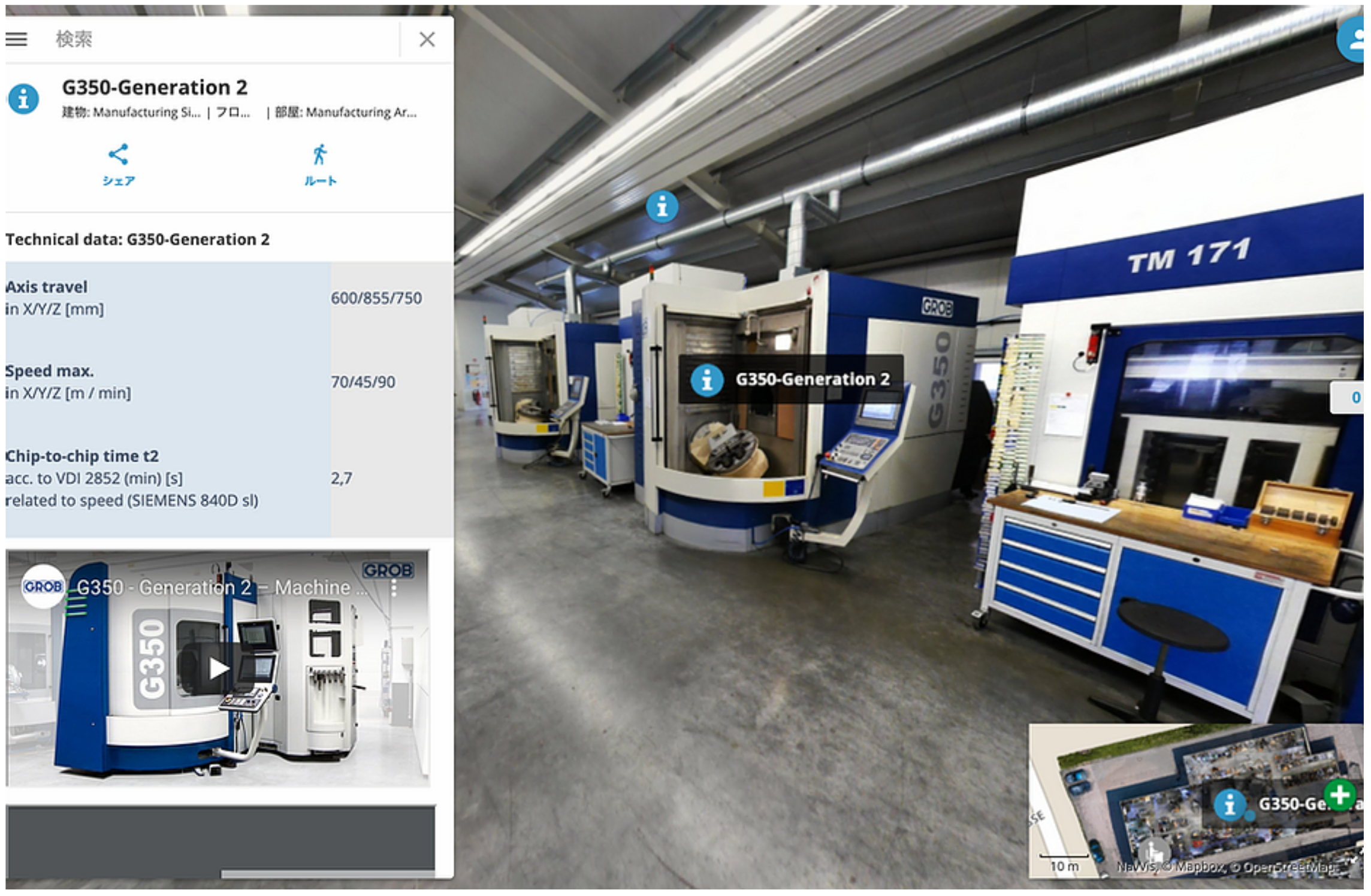
Task: Click the G350-Ge info marker on the minimap
Action: coord(1230,804)
